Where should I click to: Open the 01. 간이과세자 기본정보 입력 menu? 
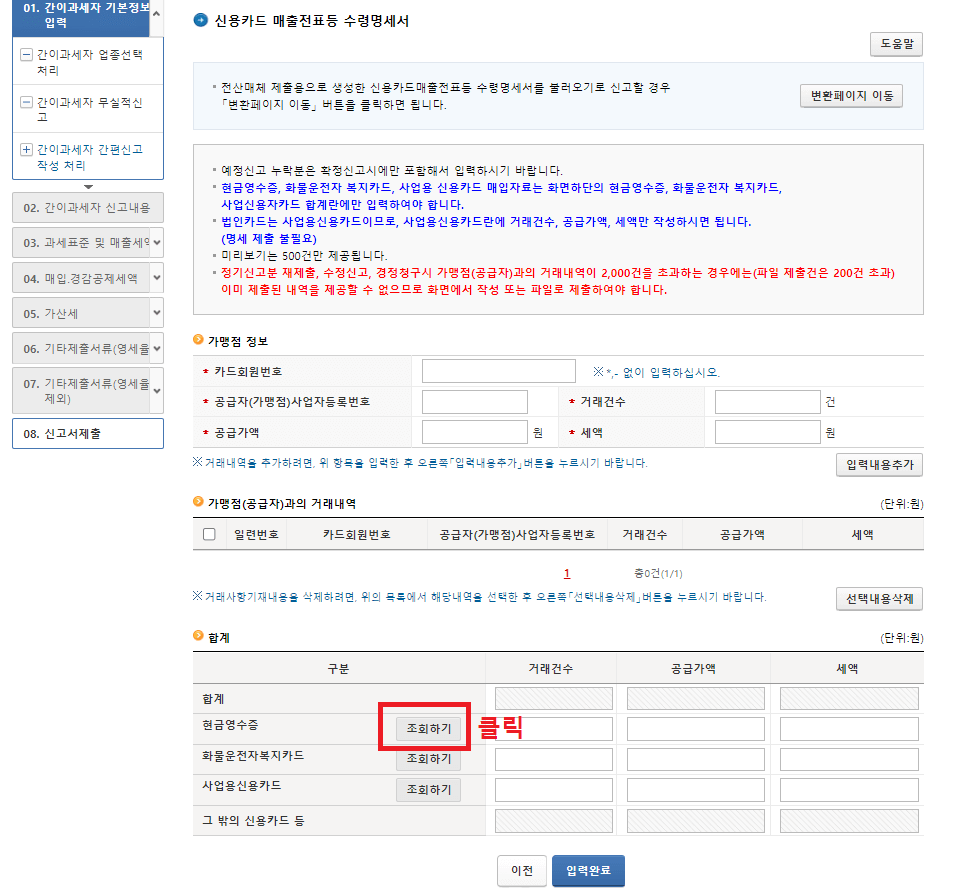click(81, 15)
